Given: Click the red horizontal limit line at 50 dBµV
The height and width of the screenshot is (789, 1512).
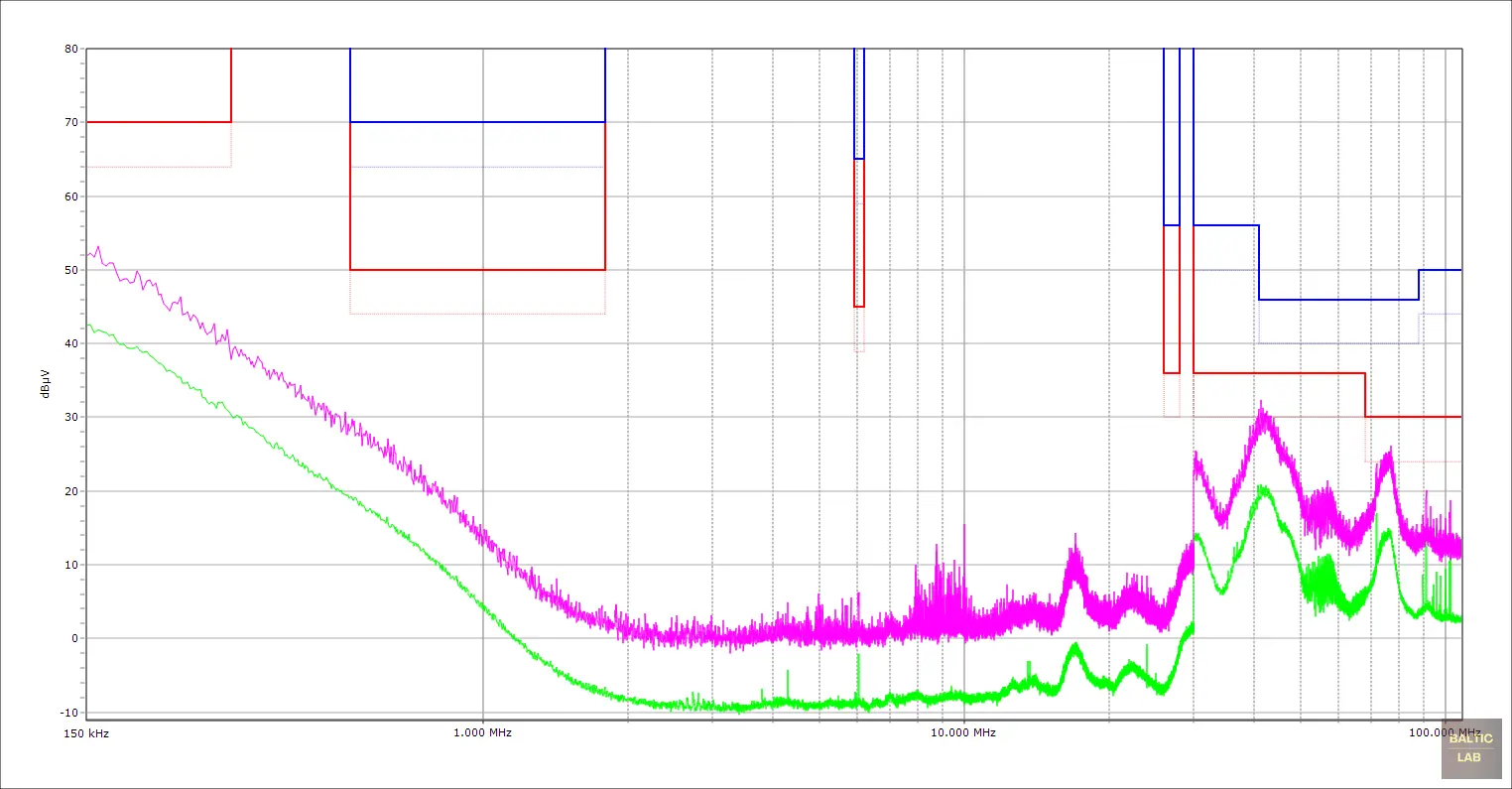Looking at the screenshot, I should pos(476,270).
